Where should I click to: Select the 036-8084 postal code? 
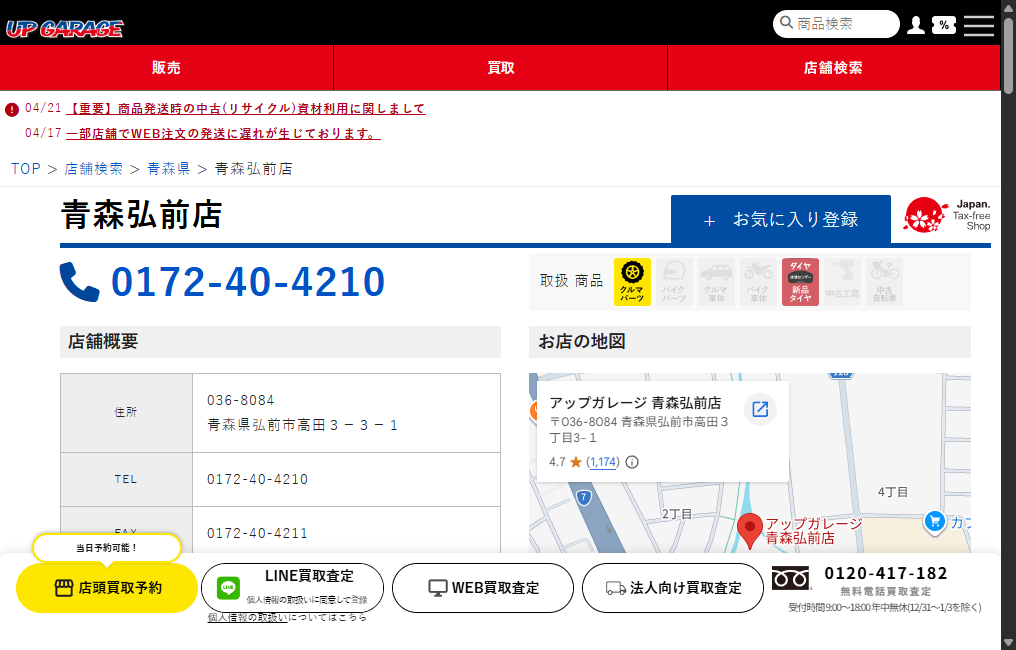(240, 400)
